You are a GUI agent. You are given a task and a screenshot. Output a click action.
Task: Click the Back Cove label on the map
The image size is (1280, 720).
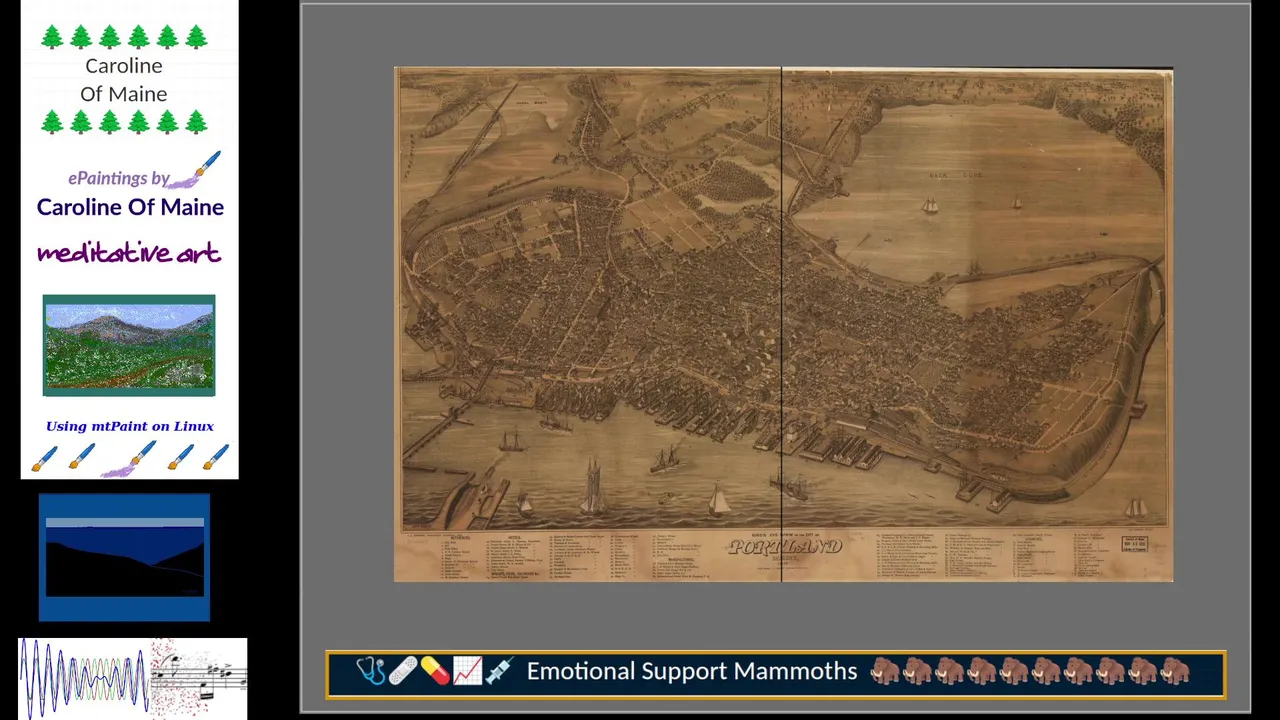click(955, 175)
